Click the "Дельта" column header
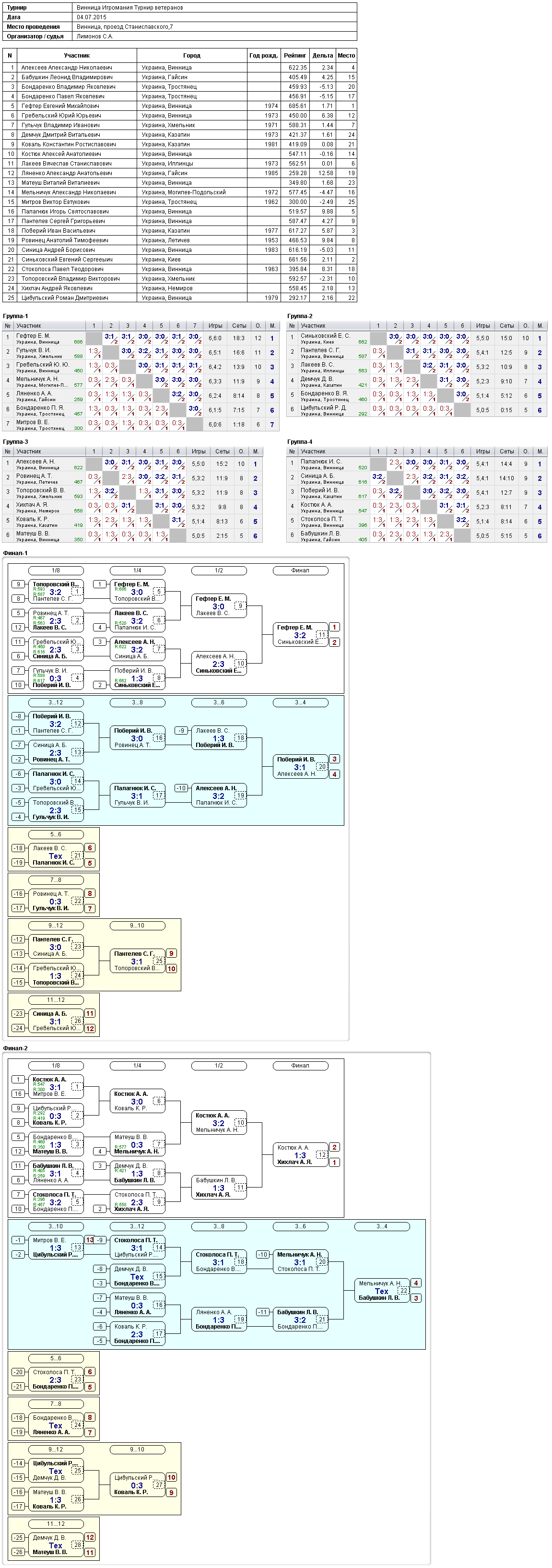The image size is (552, 1568). tap(323, 55)
